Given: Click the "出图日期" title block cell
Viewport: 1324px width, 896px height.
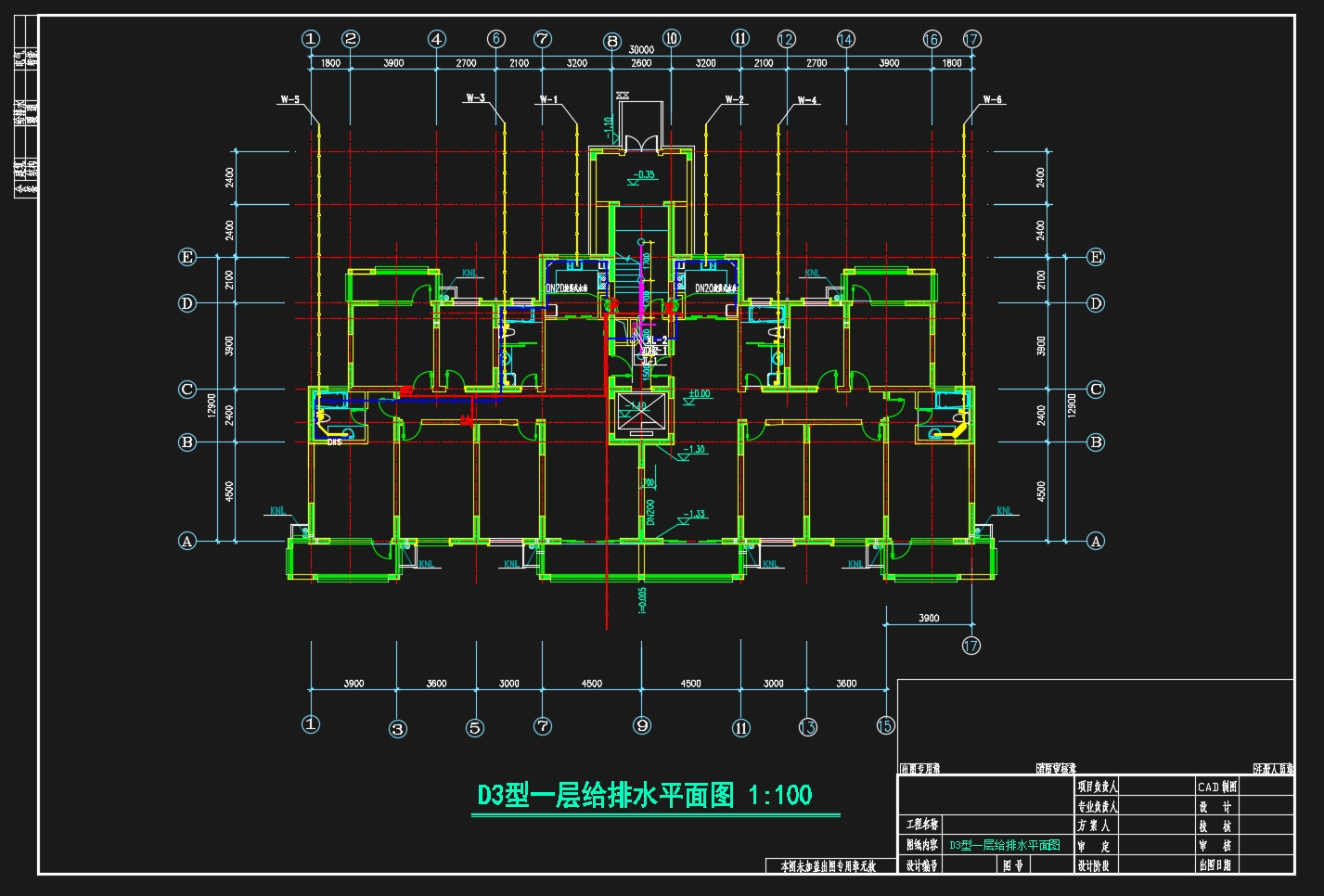Looking at the screenshot, I should pos(1215,865).
